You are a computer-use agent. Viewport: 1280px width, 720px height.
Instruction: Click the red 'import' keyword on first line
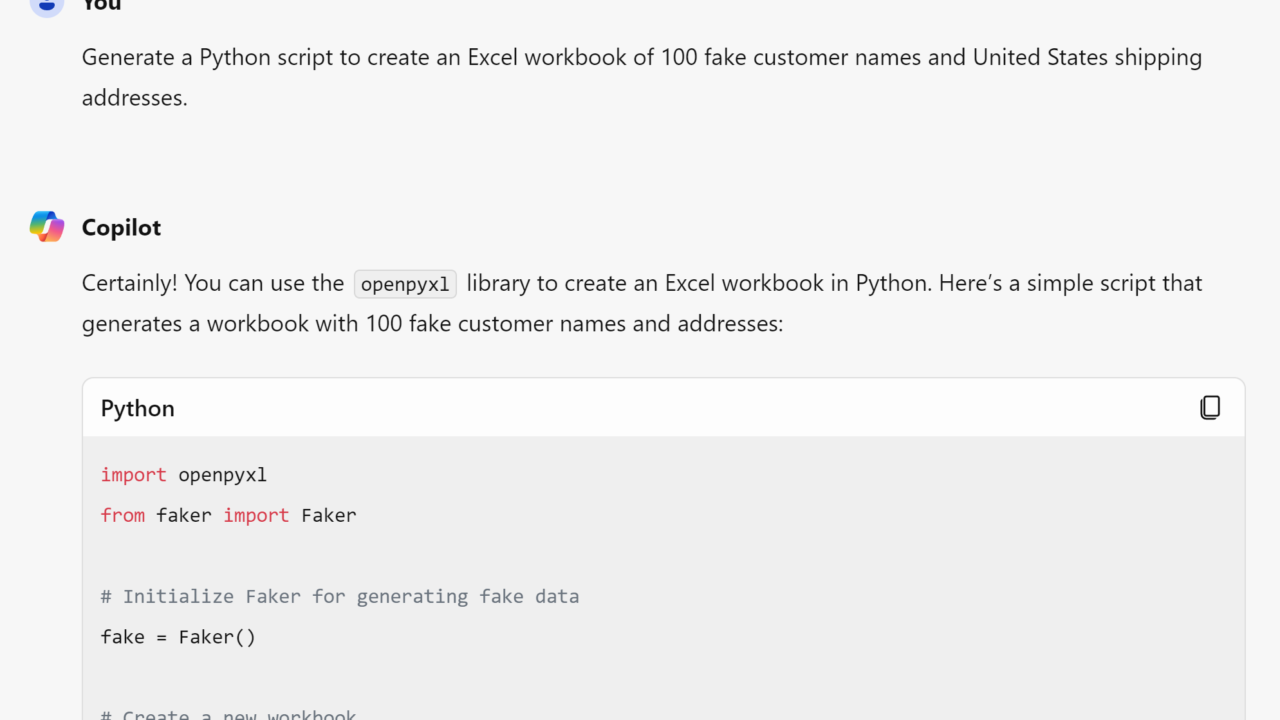133,475
